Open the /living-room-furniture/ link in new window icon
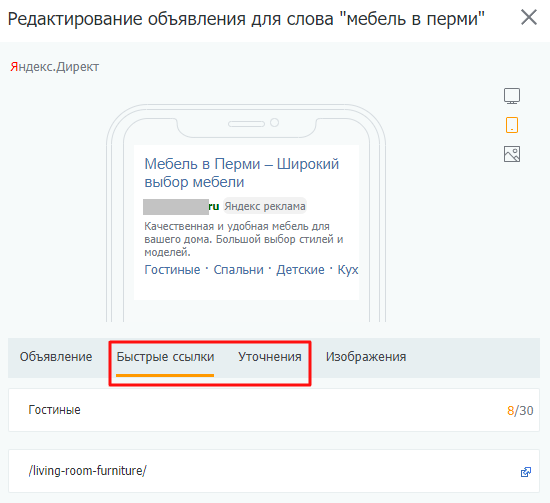 (525, 472)
